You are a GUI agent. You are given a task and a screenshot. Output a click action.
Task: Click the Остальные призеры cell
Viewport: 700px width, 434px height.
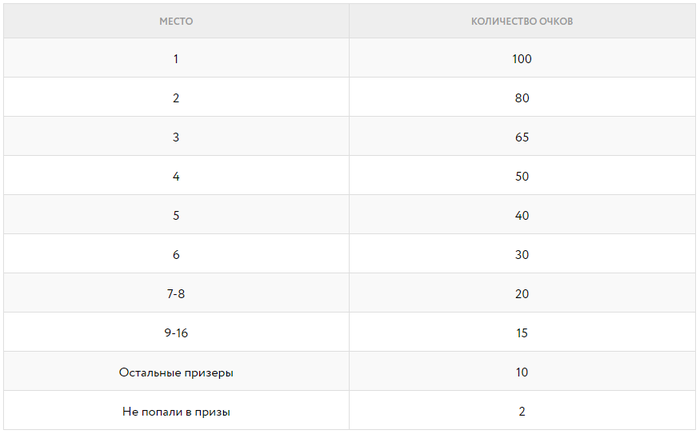(x=176, y=372)
